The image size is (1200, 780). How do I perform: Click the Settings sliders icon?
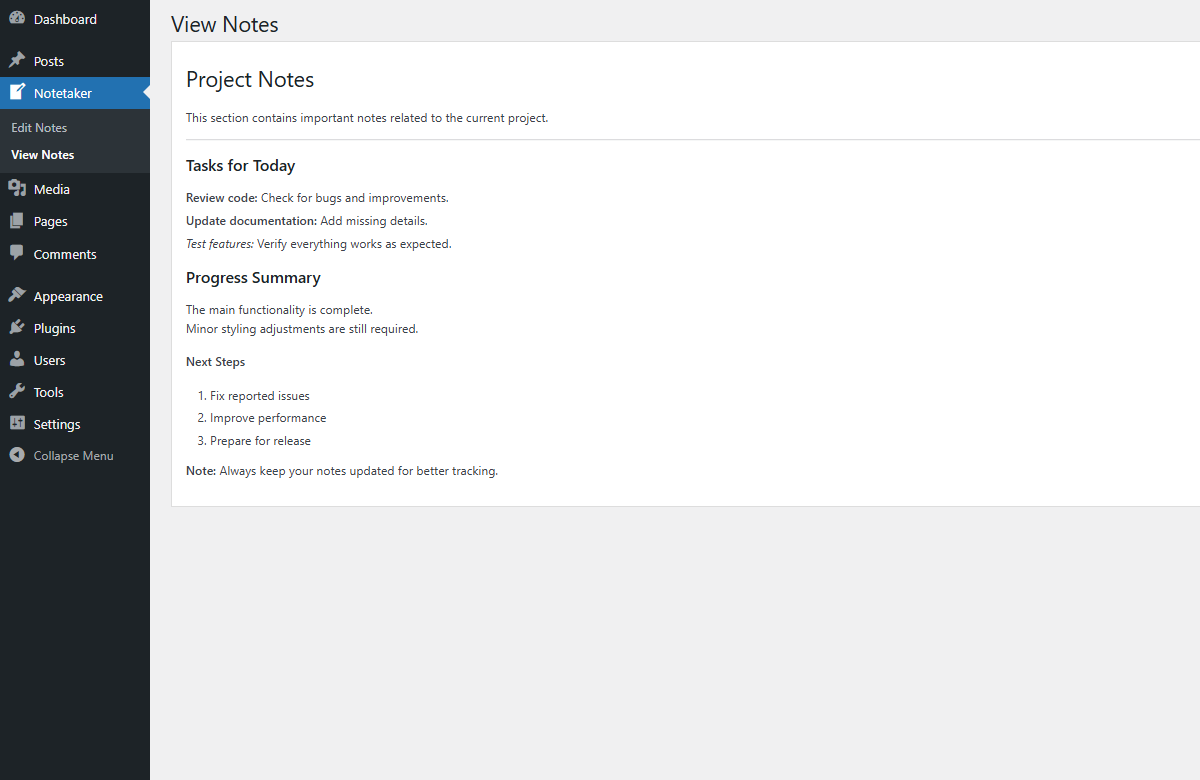(17, 424)
